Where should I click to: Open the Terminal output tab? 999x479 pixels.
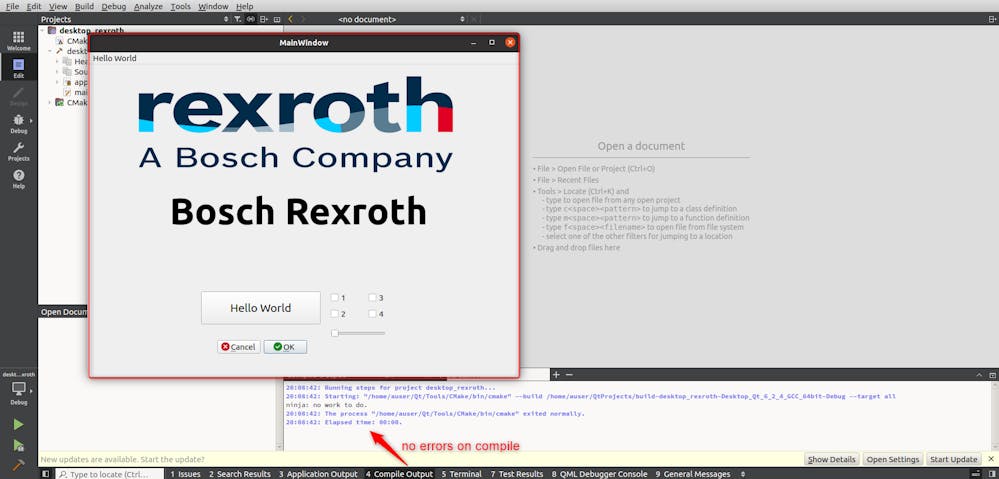tap(462, 474)
